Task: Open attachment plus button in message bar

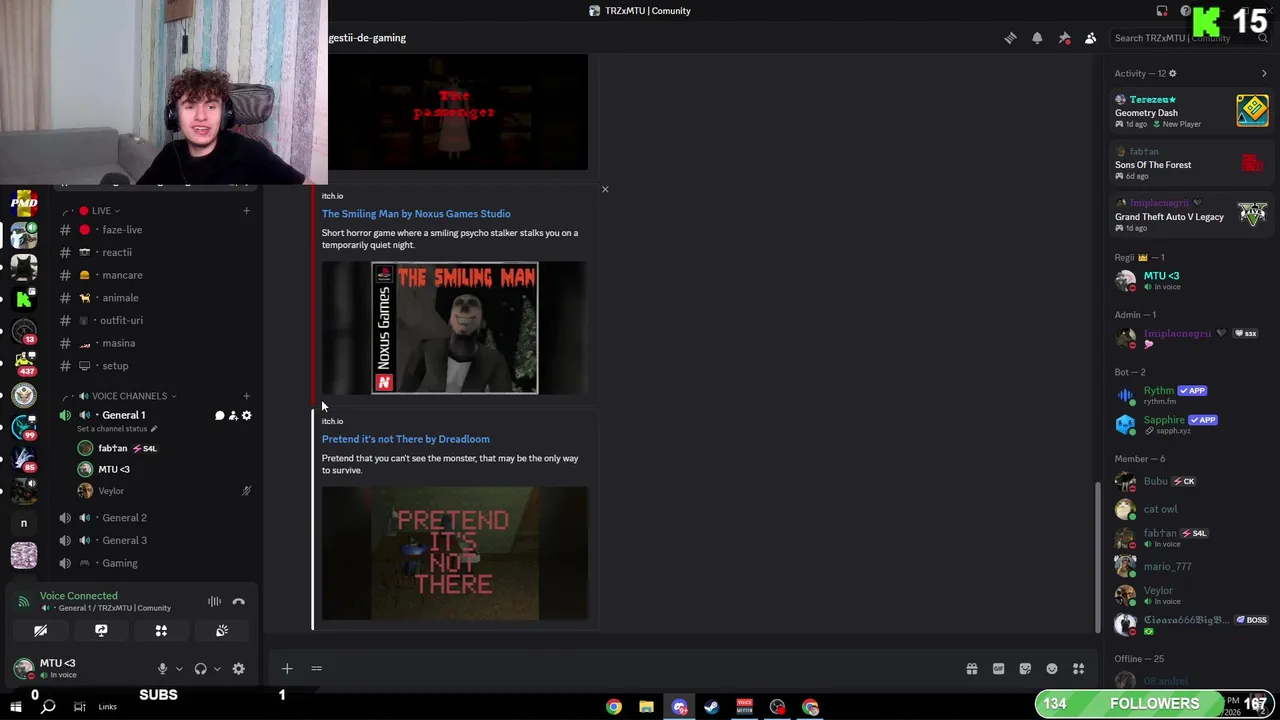Action: pos(287,669)
